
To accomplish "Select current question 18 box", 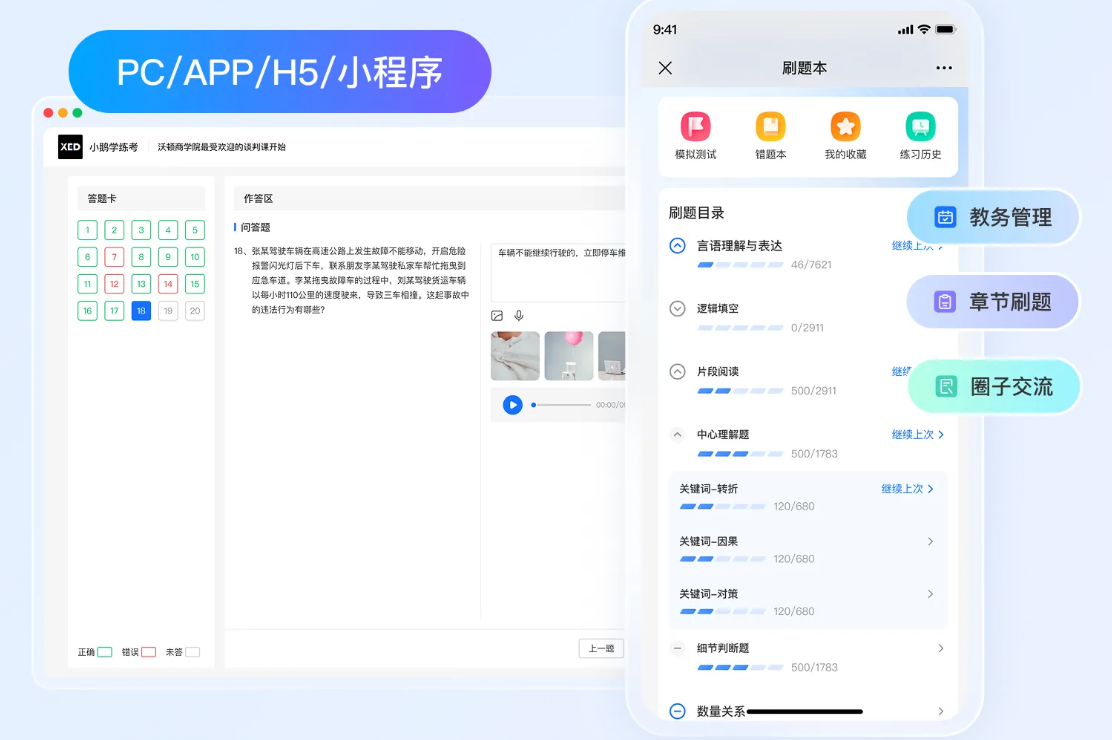I will (x=141, y=311).
